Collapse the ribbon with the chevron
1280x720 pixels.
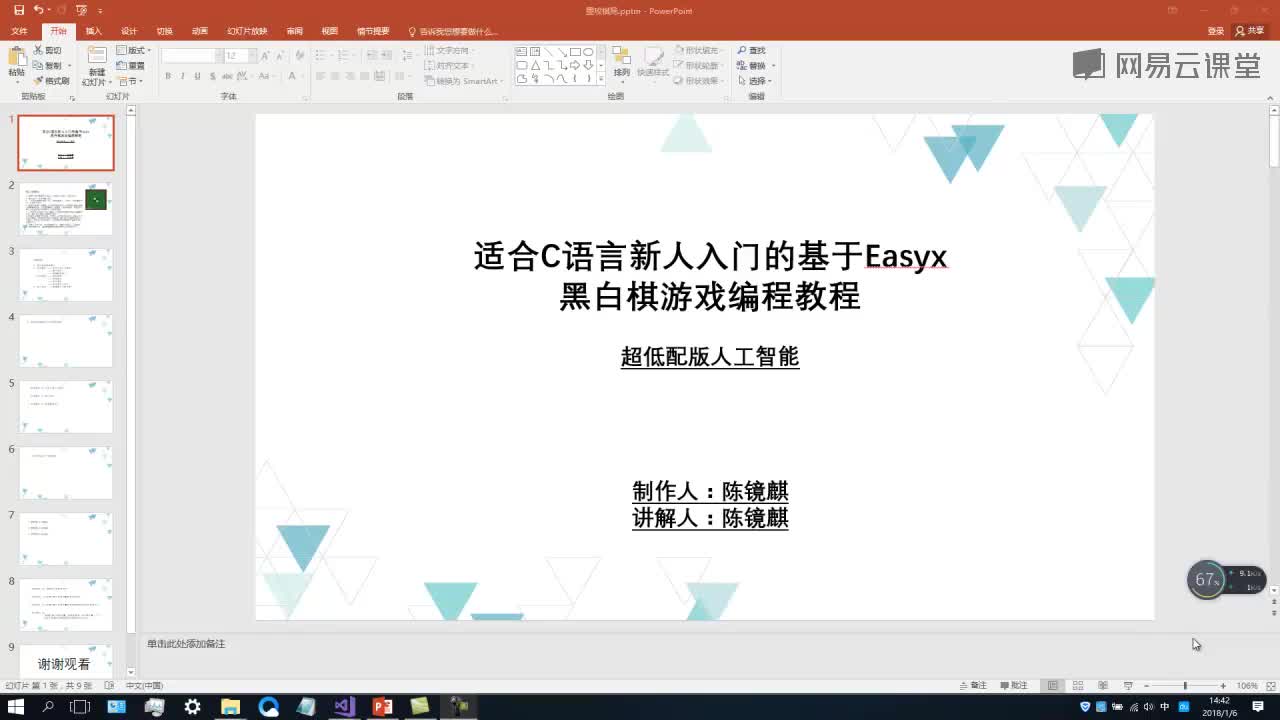[1268, 97]
